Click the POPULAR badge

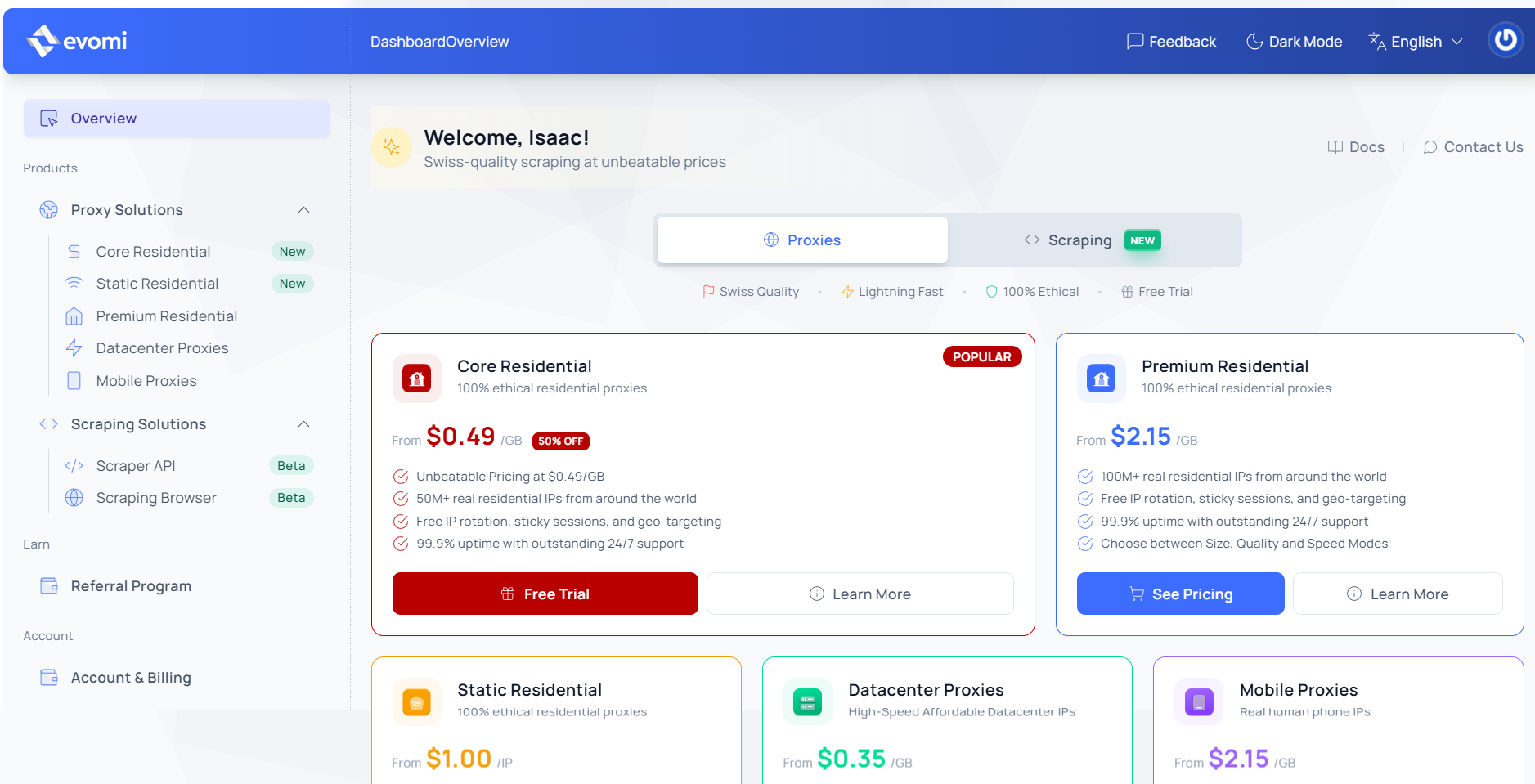pos(982,356)
